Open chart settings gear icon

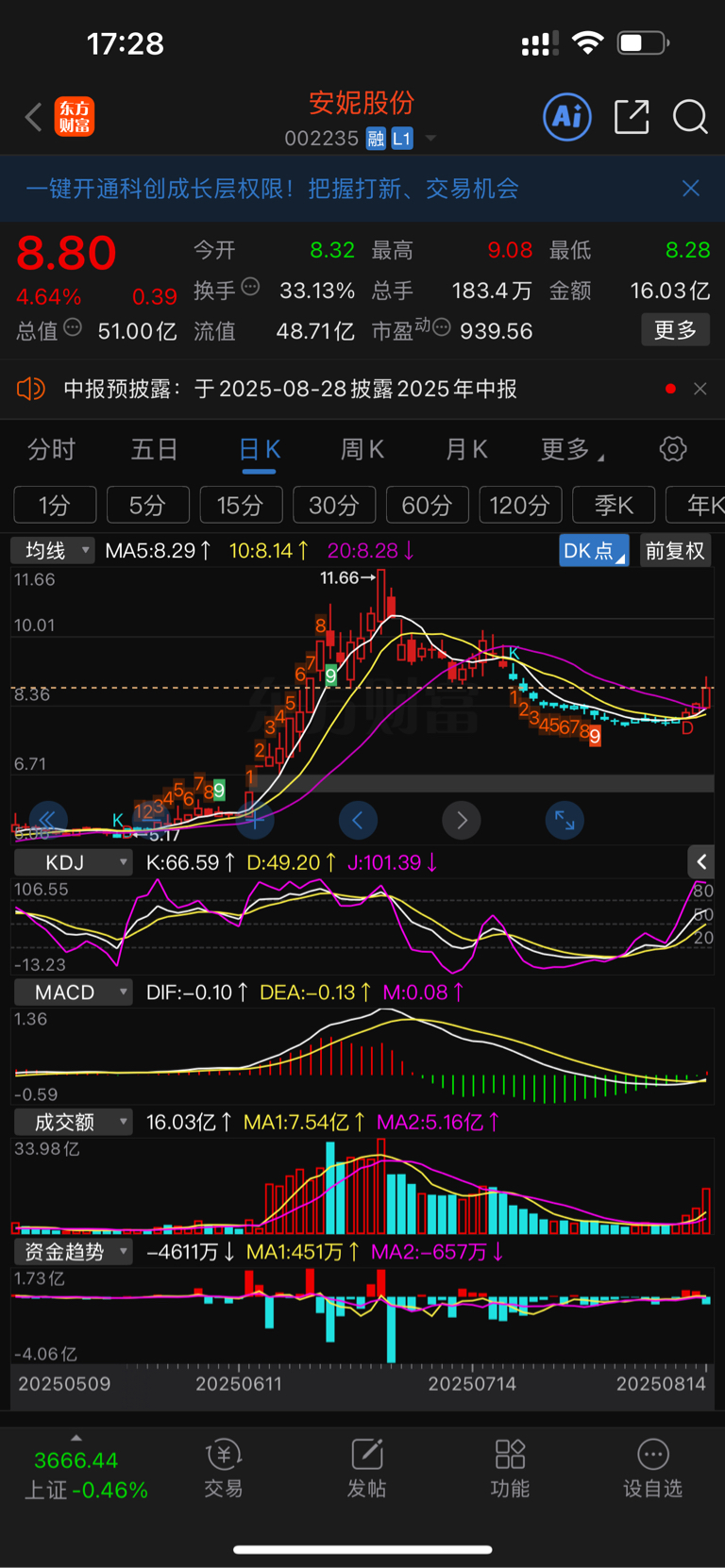tap(673, 449)
